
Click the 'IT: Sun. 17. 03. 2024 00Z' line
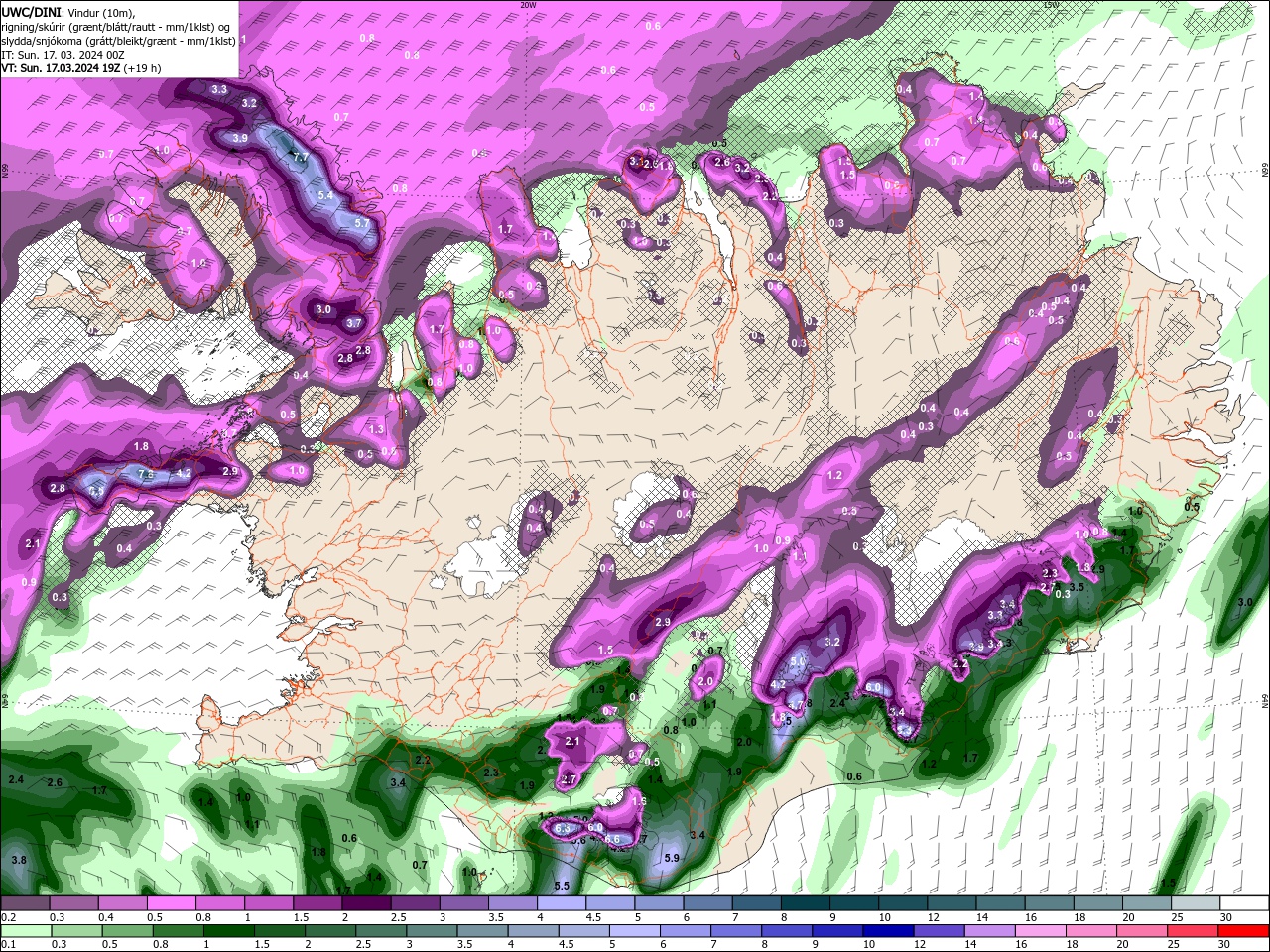click(x=62, y=55)
